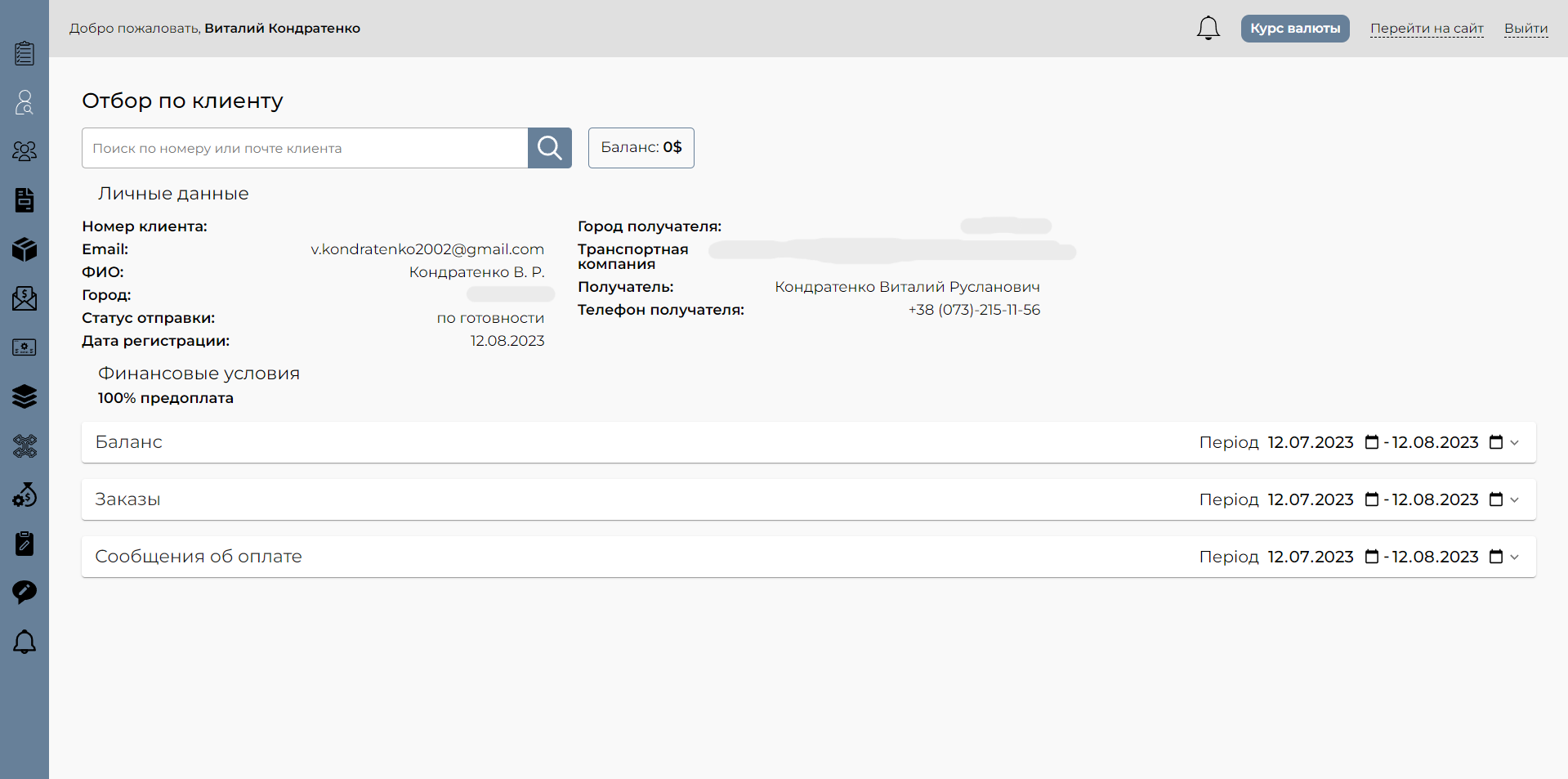Click the 100% предоплата text

tap(166, 398)
